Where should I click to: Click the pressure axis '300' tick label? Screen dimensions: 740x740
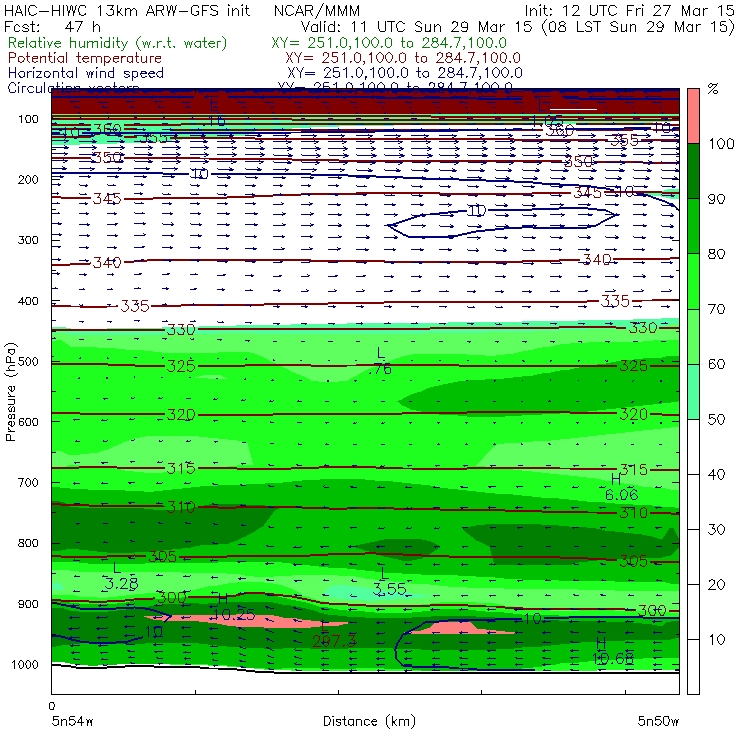(28, 240)
